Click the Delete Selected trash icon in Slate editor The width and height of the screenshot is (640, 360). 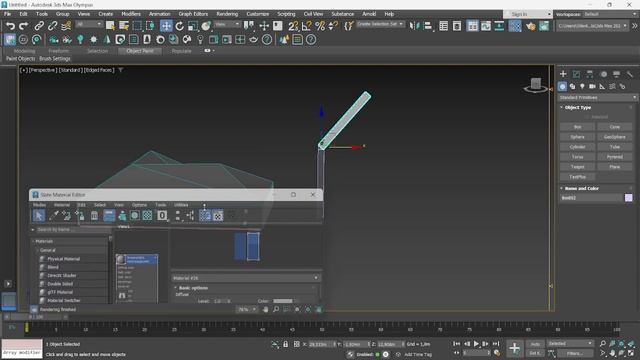click(x=94, y=215)
